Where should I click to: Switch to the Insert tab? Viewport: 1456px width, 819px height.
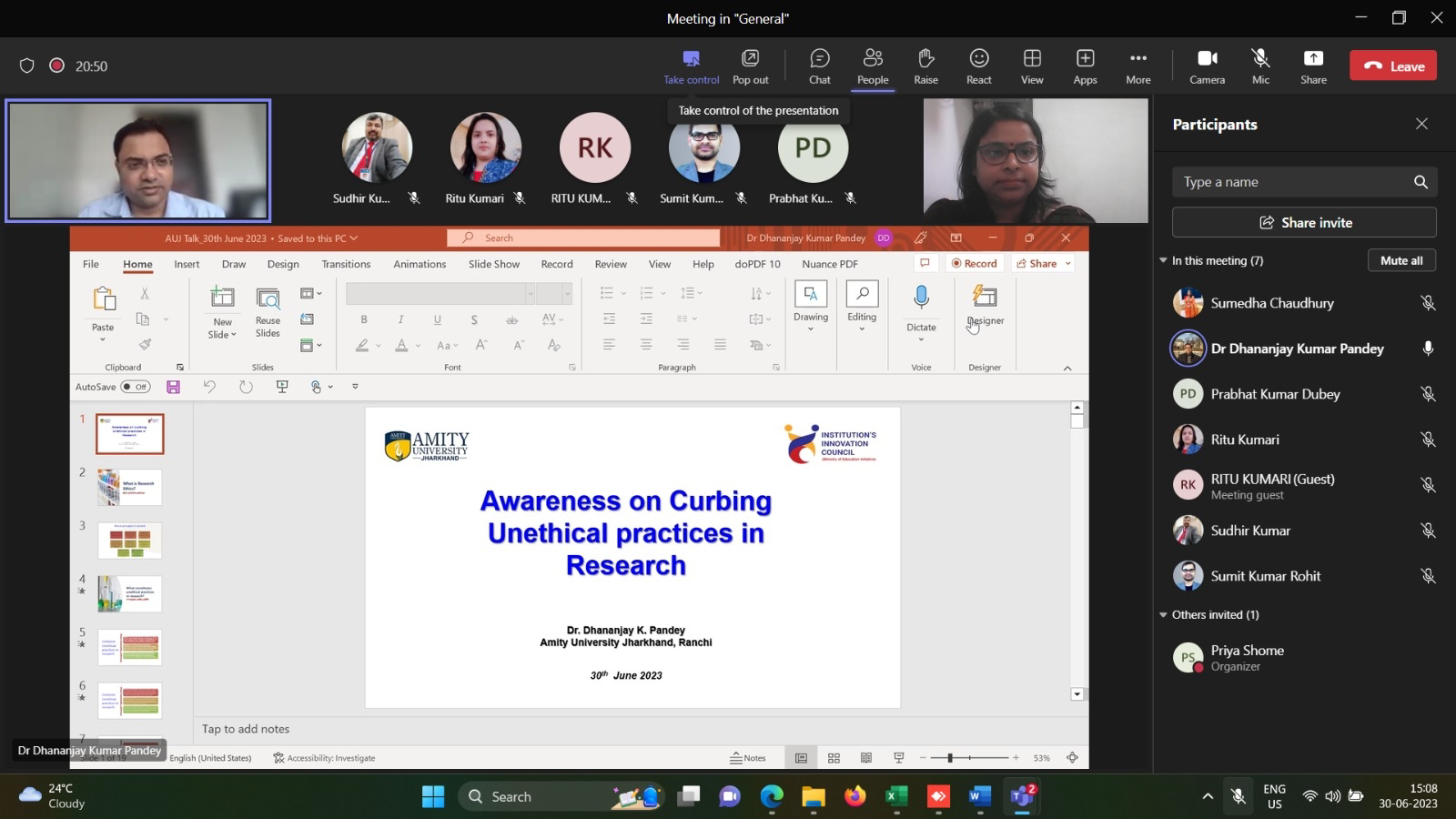(187, 264)
